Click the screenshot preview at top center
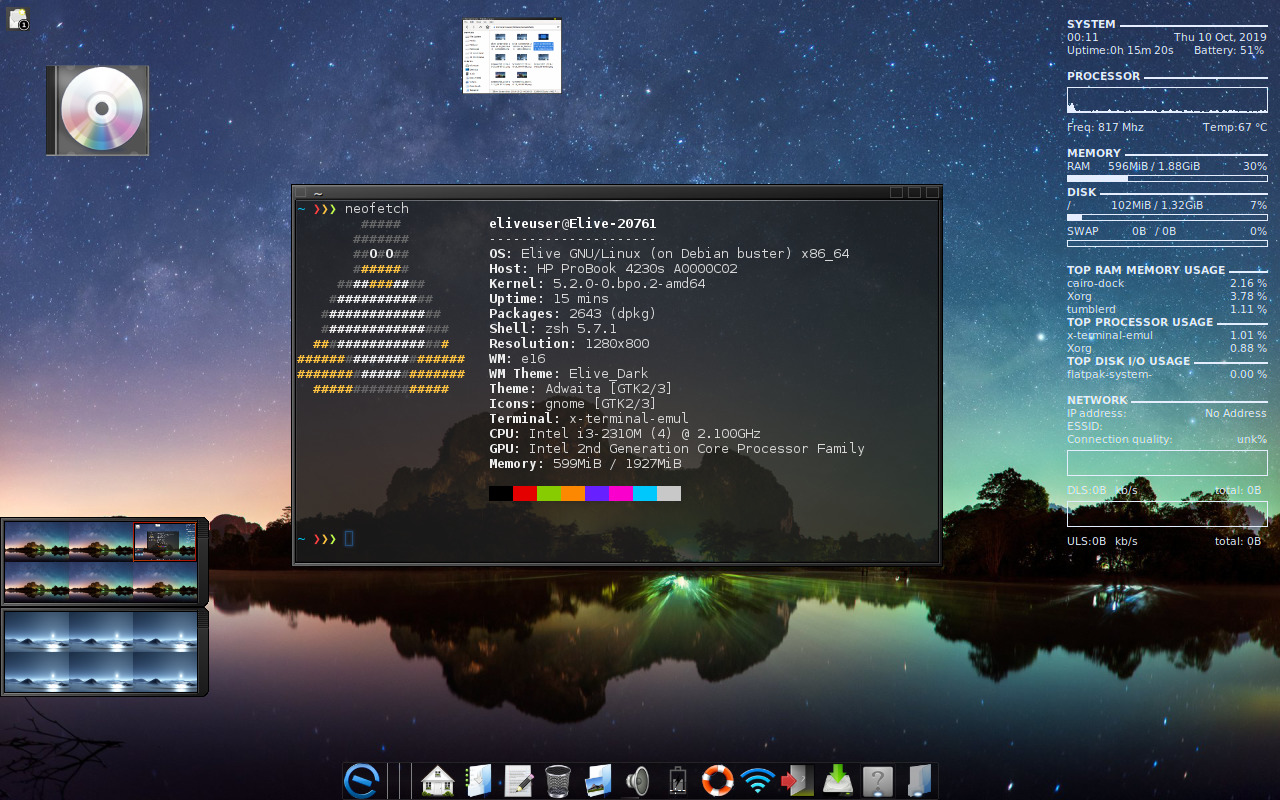 511,55
